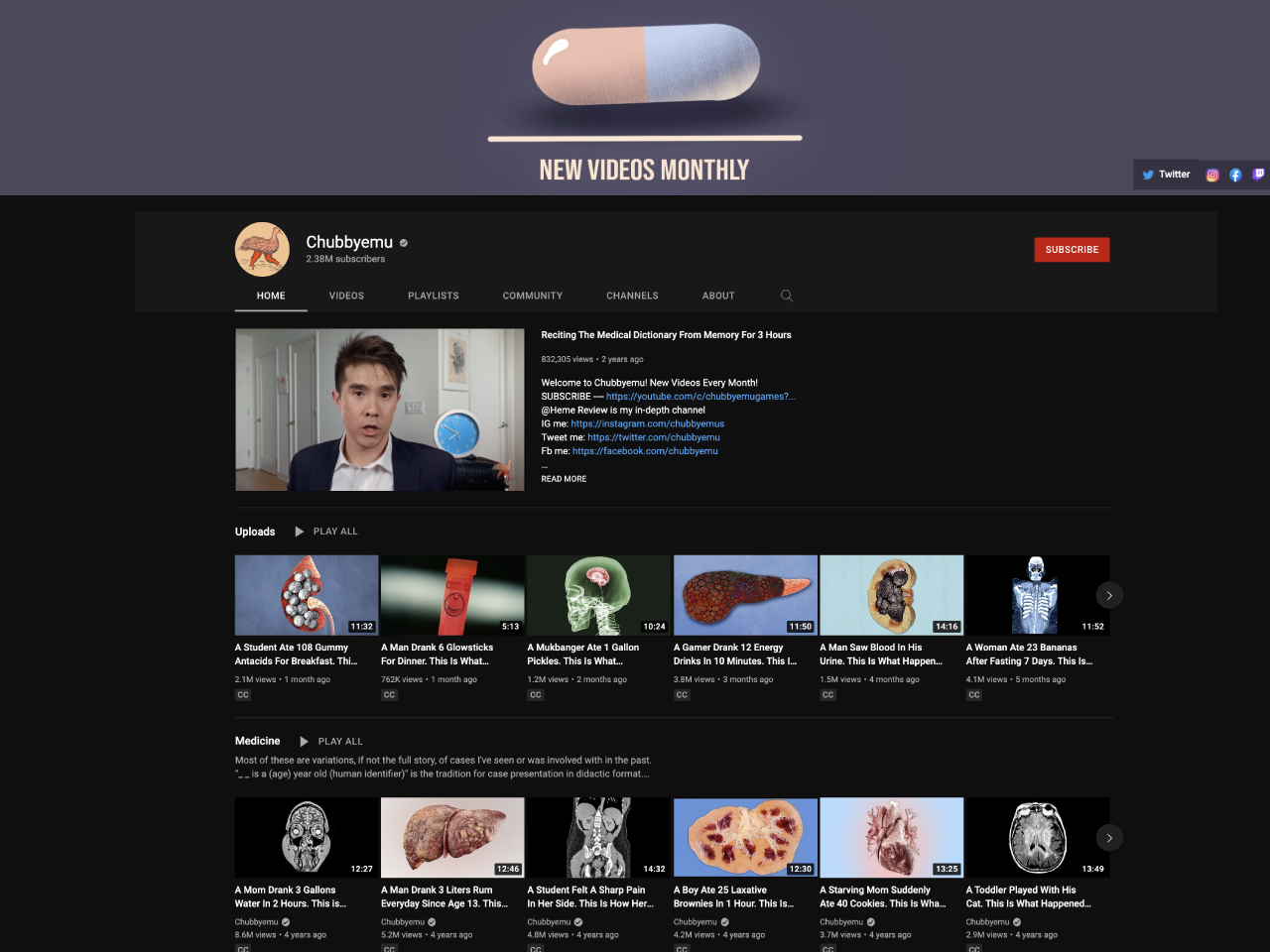Open the About tab
The image size is (1270, 952).
click(718, 296)
